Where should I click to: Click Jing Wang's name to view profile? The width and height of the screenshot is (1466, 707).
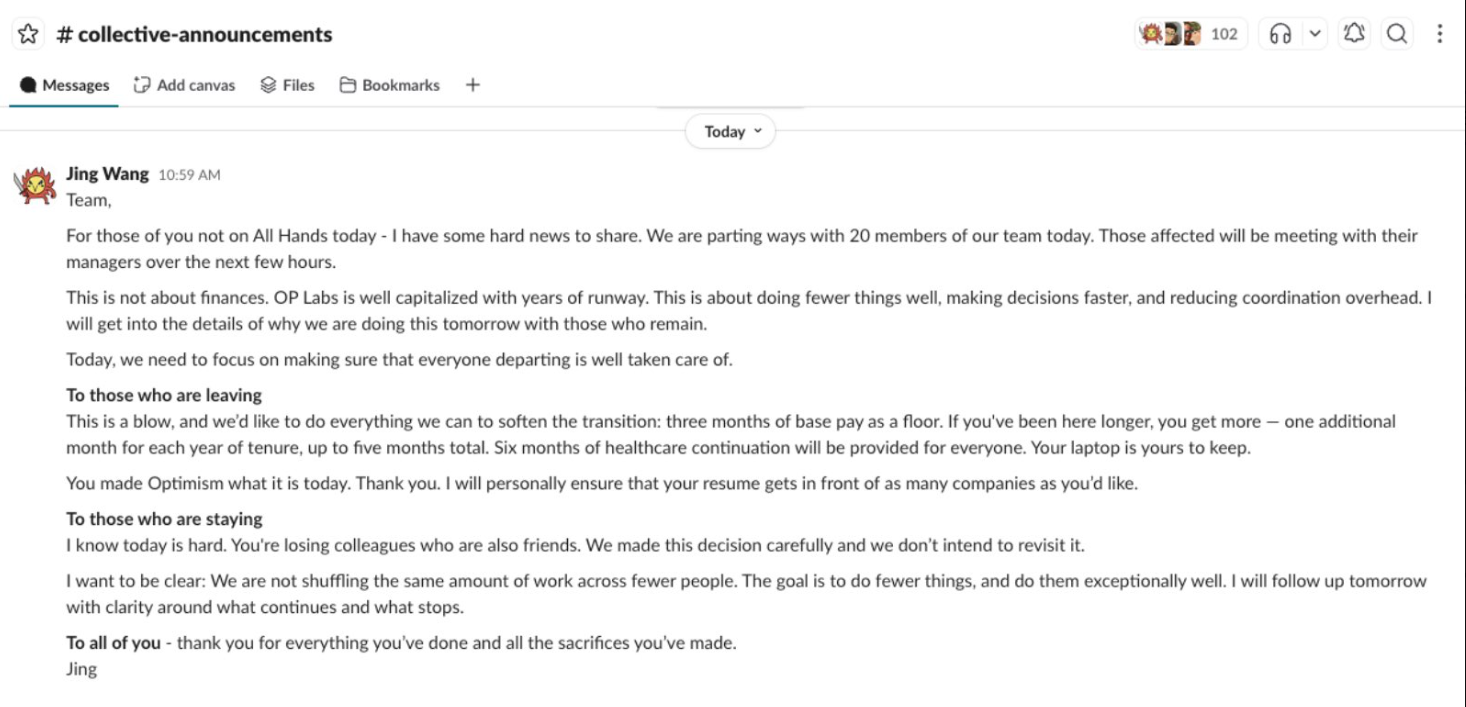(106, 173)
